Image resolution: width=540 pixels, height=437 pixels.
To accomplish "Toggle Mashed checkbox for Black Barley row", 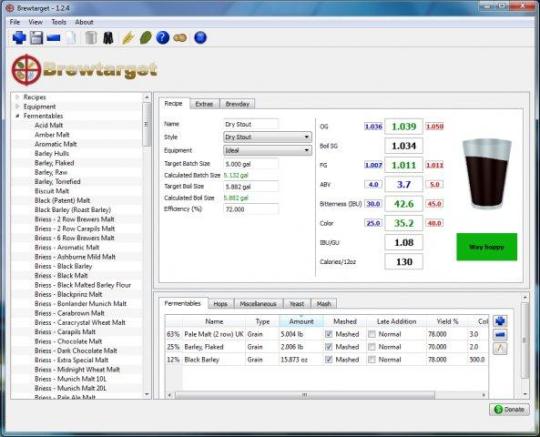I will click(329, 360).
